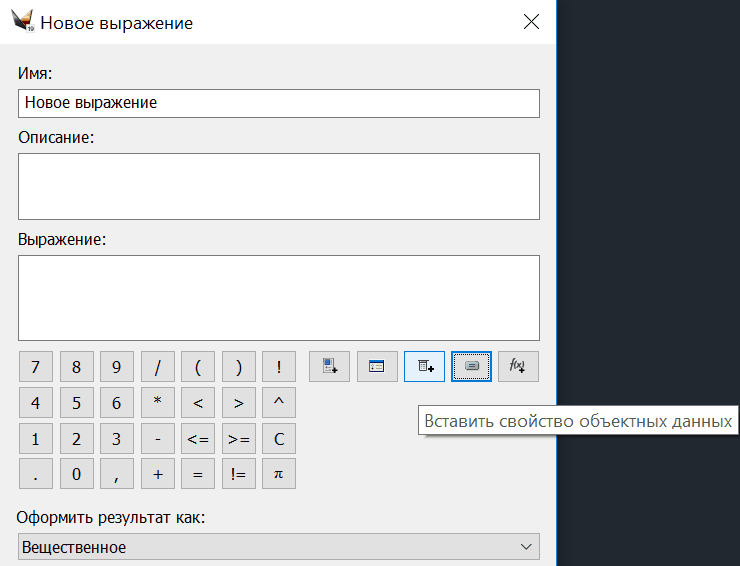Click the form window icon button
Viewport: 740px width, 566px height.
click(x=377, y=367)
